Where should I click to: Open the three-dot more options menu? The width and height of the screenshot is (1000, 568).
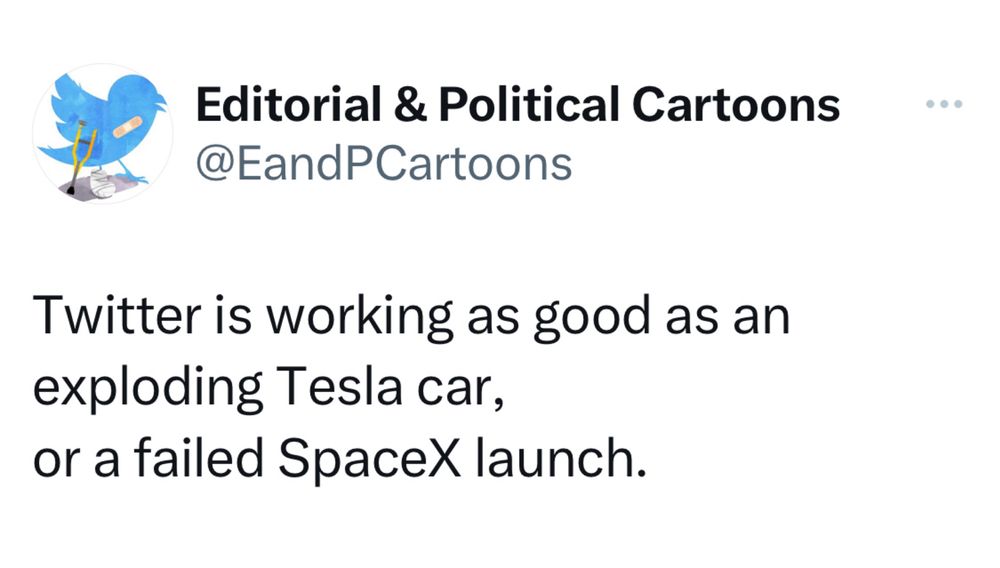pos(943,104)
